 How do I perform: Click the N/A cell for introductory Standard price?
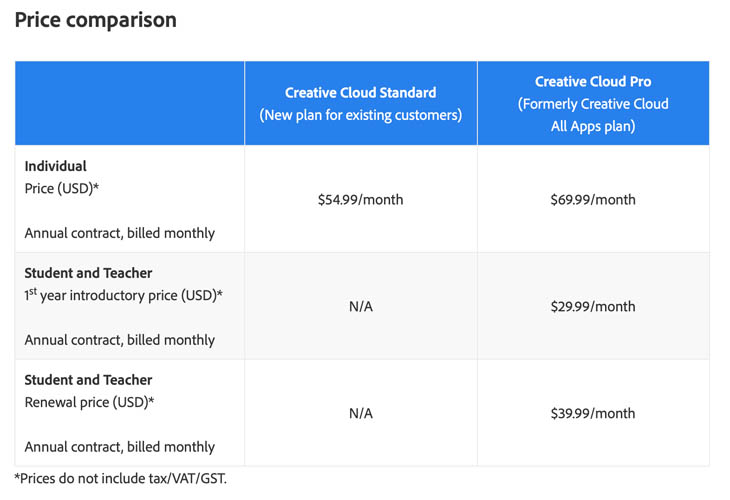click(361, 306)
